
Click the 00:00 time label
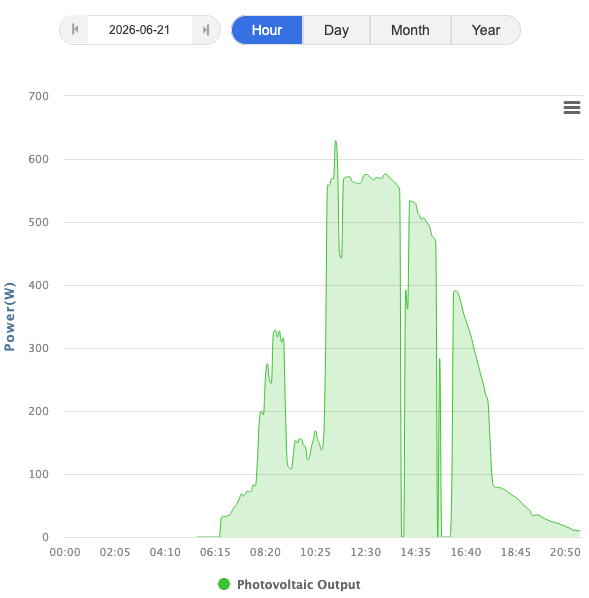(x=65, y=552)
